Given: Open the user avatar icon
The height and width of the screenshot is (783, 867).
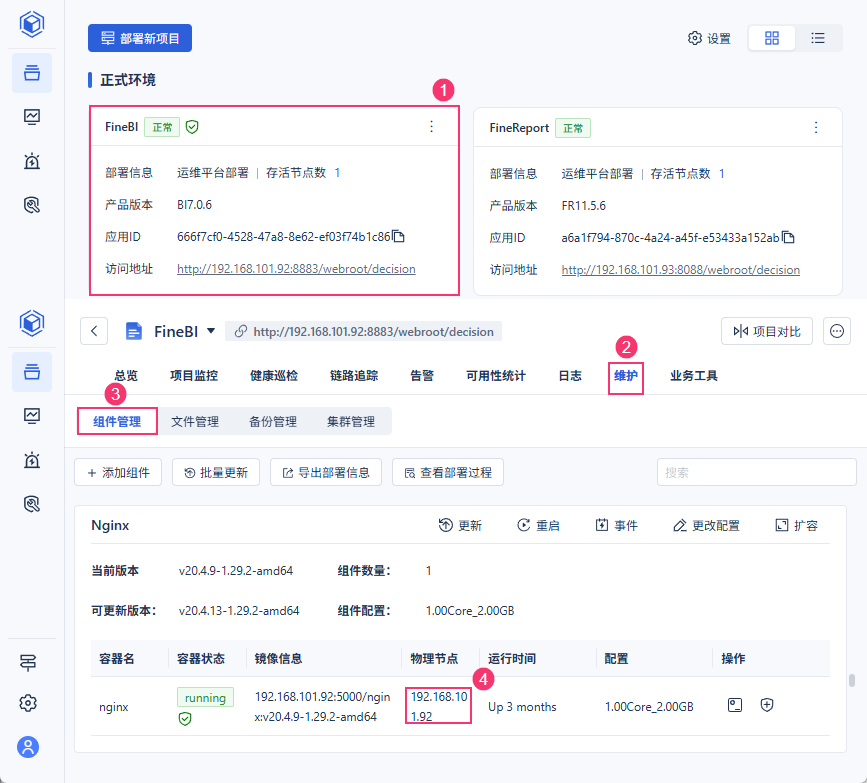Looking at the screenshot, I should click(28, 747).
